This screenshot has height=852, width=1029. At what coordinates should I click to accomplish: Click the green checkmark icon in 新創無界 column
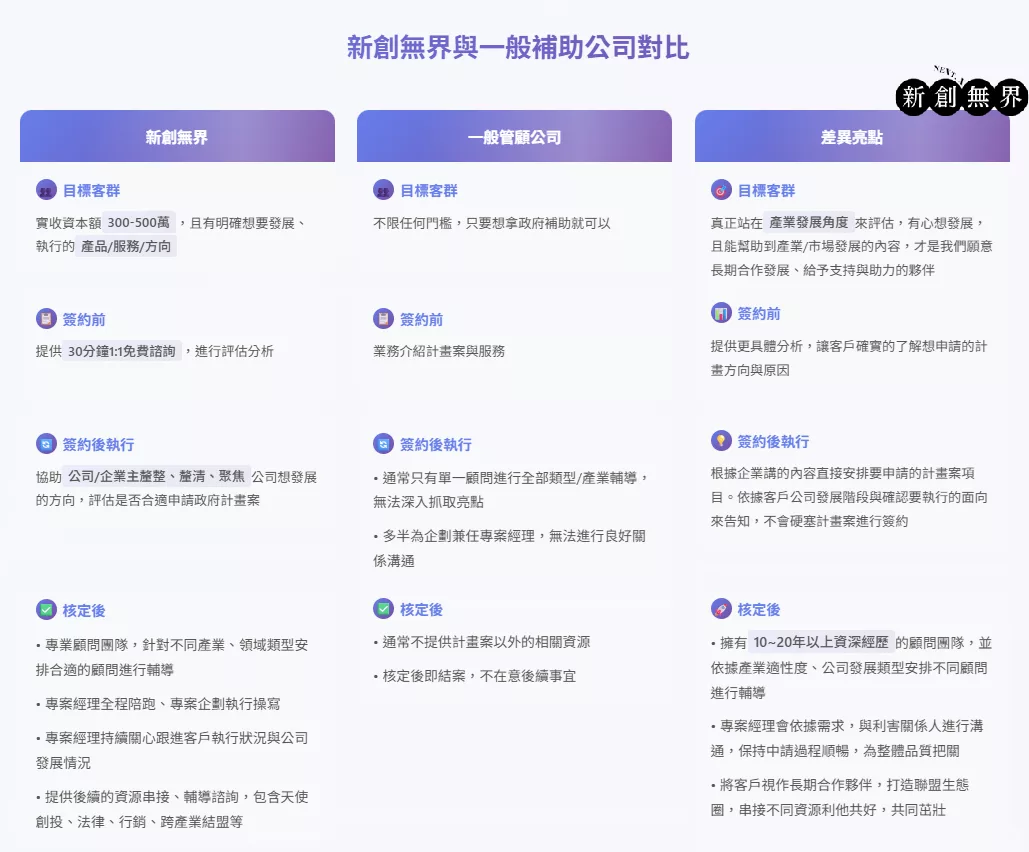point(46,609)
